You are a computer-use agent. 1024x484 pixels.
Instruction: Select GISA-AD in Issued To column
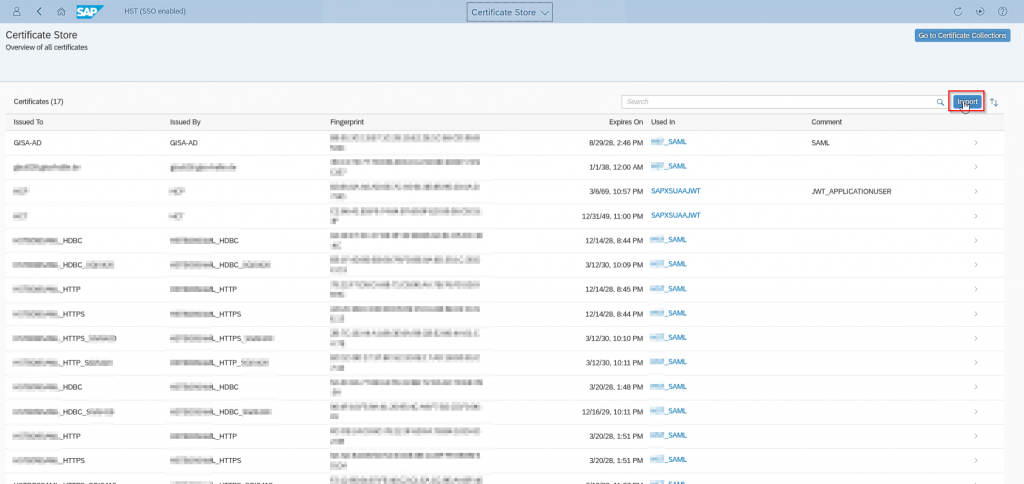pos(27,142)
